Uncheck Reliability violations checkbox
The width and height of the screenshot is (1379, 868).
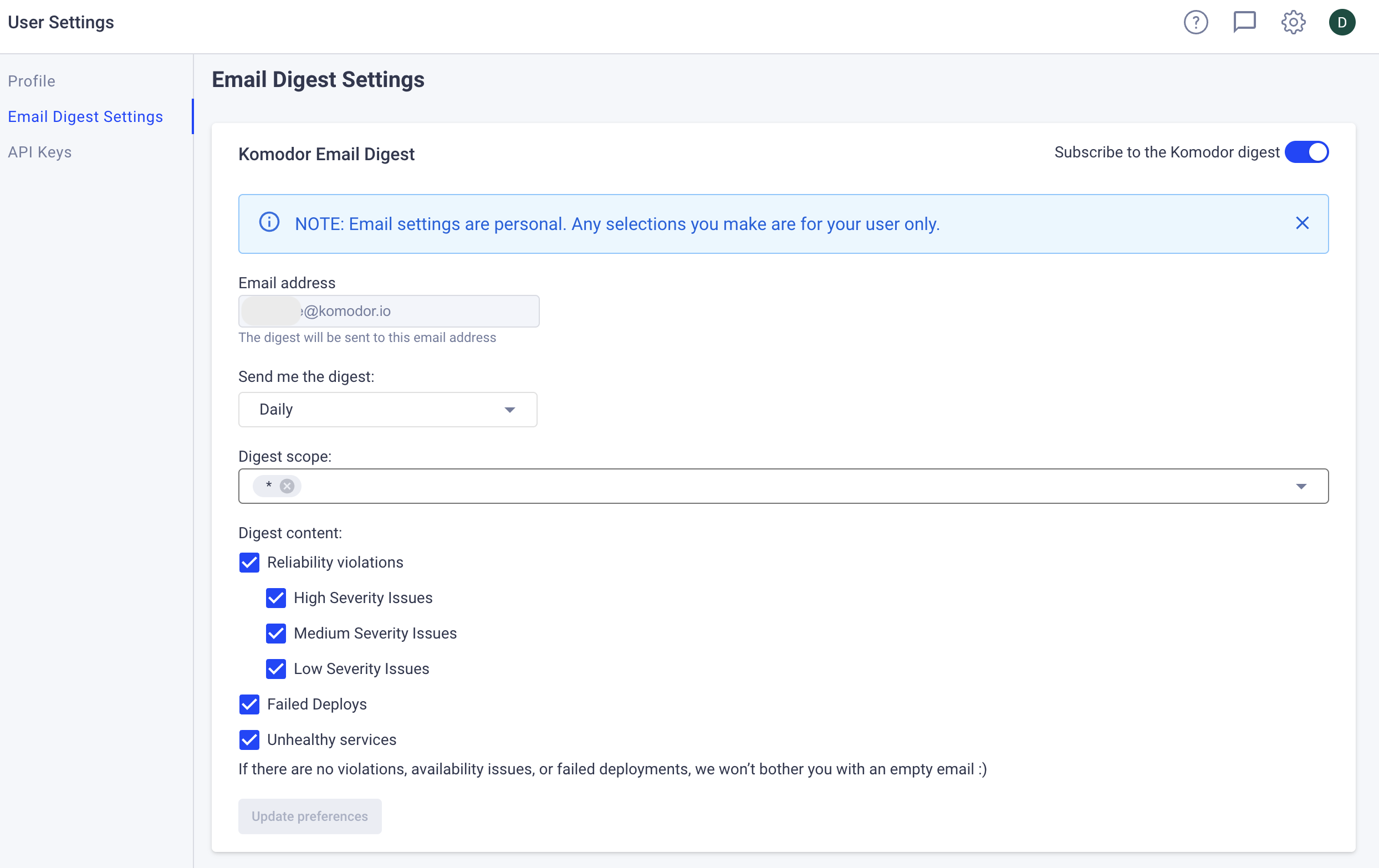pos(249,562)
